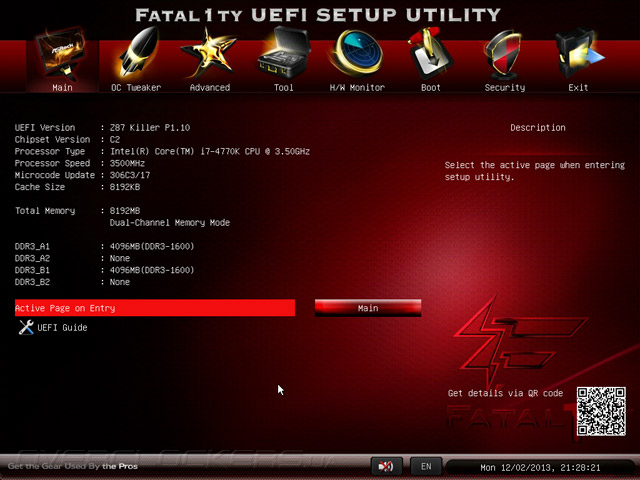Switch to the OC Tweaker tab label
Image resolution: width=640 pixels, height=480 pixels.
136,87
